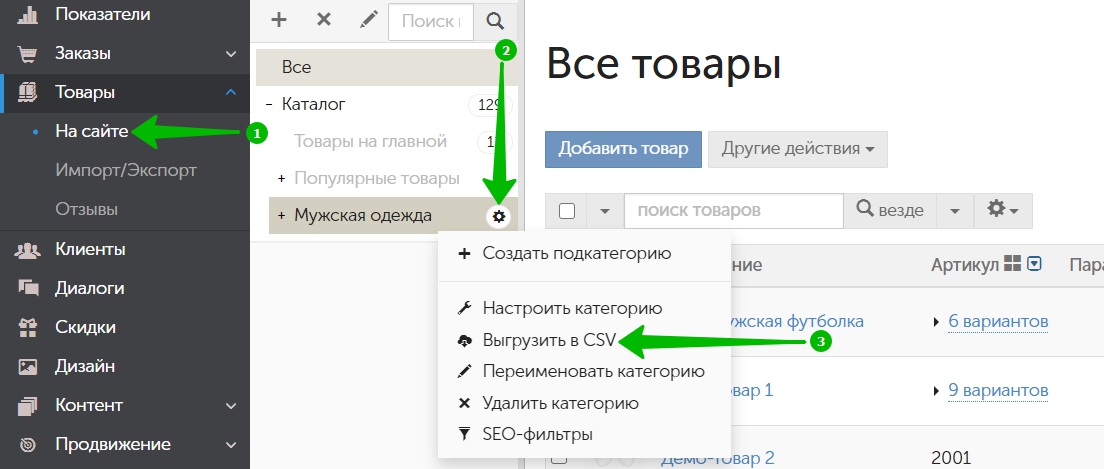Click the везде search button
Screen dimensions: 1104x469
click(890, 211)
